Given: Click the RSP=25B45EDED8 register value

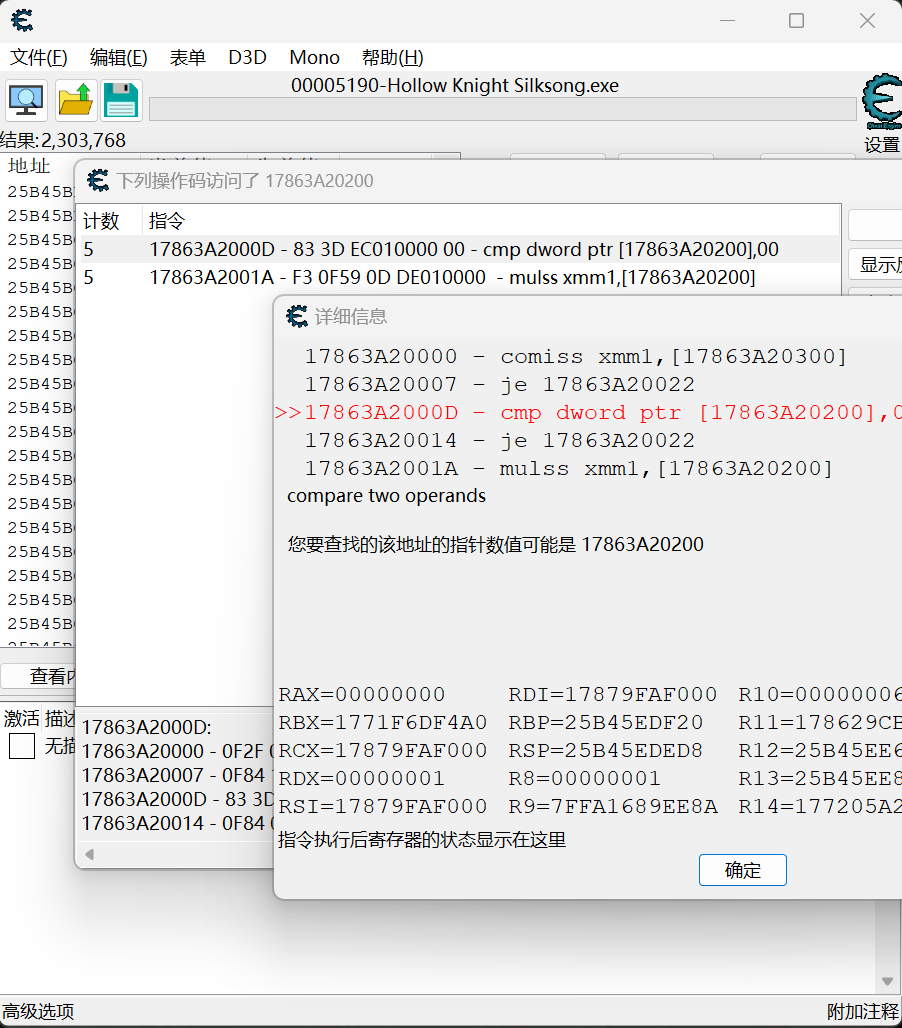Looking at the screenshot, I should (606, 751).
